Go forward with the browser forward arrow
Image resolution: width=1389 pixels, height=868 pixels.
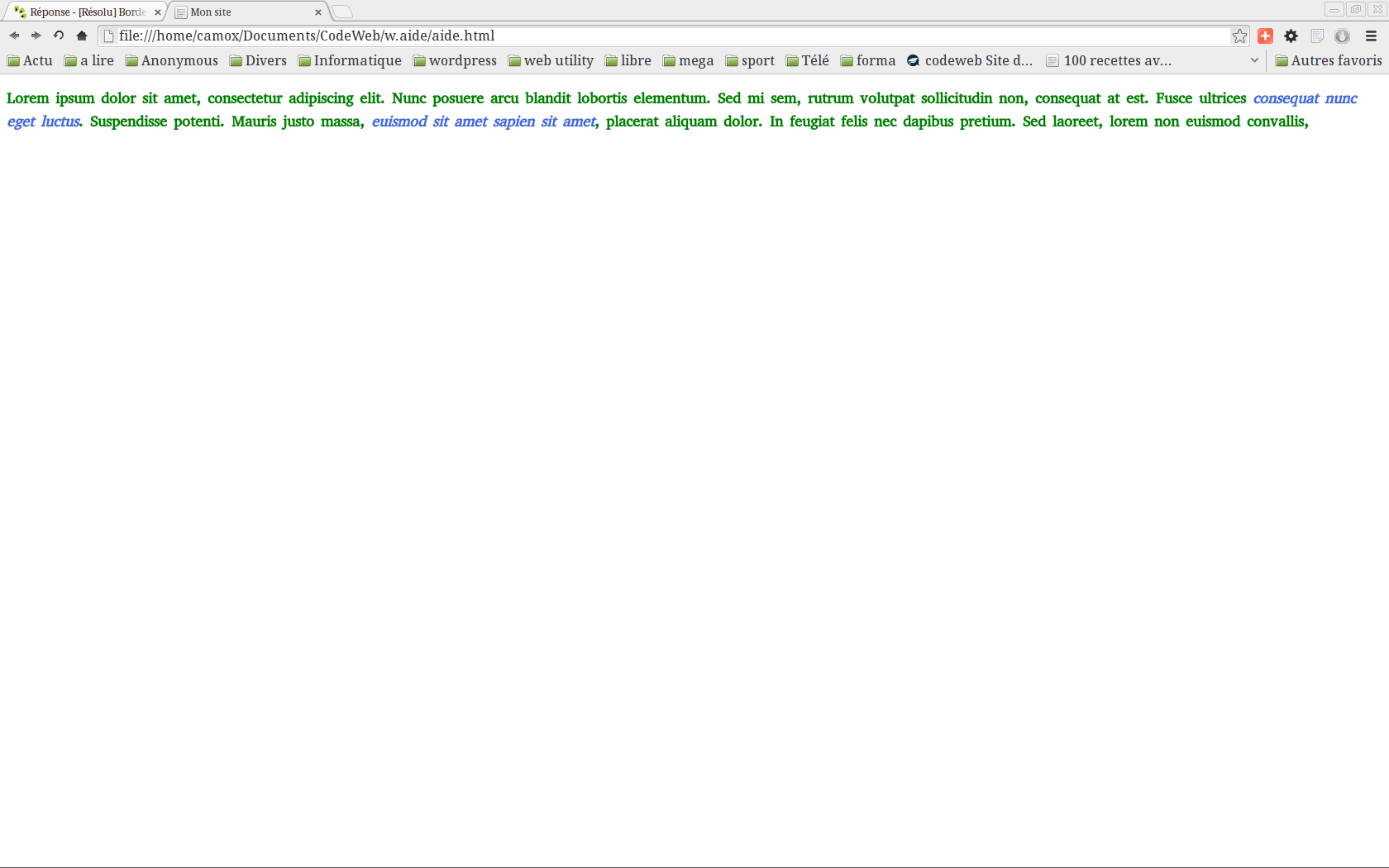tap(36, 36)
